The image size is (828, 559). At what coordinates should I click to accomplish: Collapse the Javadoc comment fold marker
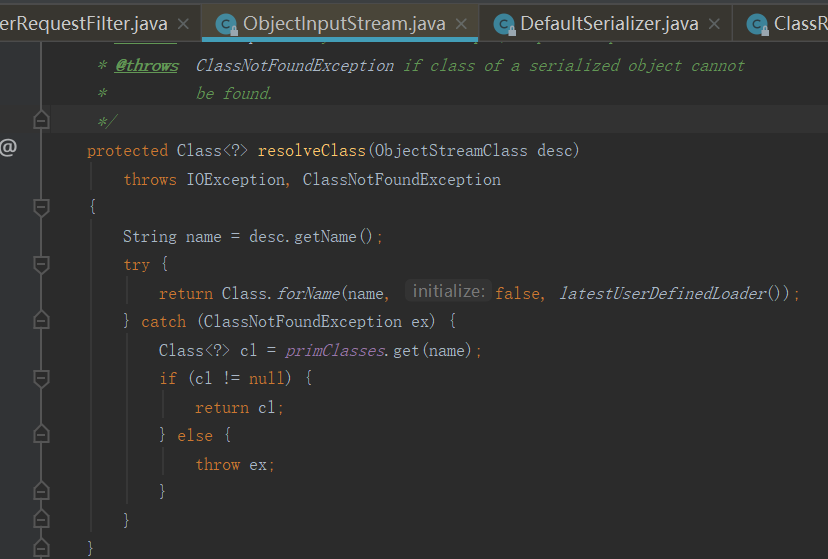click(x=41, y=121)
